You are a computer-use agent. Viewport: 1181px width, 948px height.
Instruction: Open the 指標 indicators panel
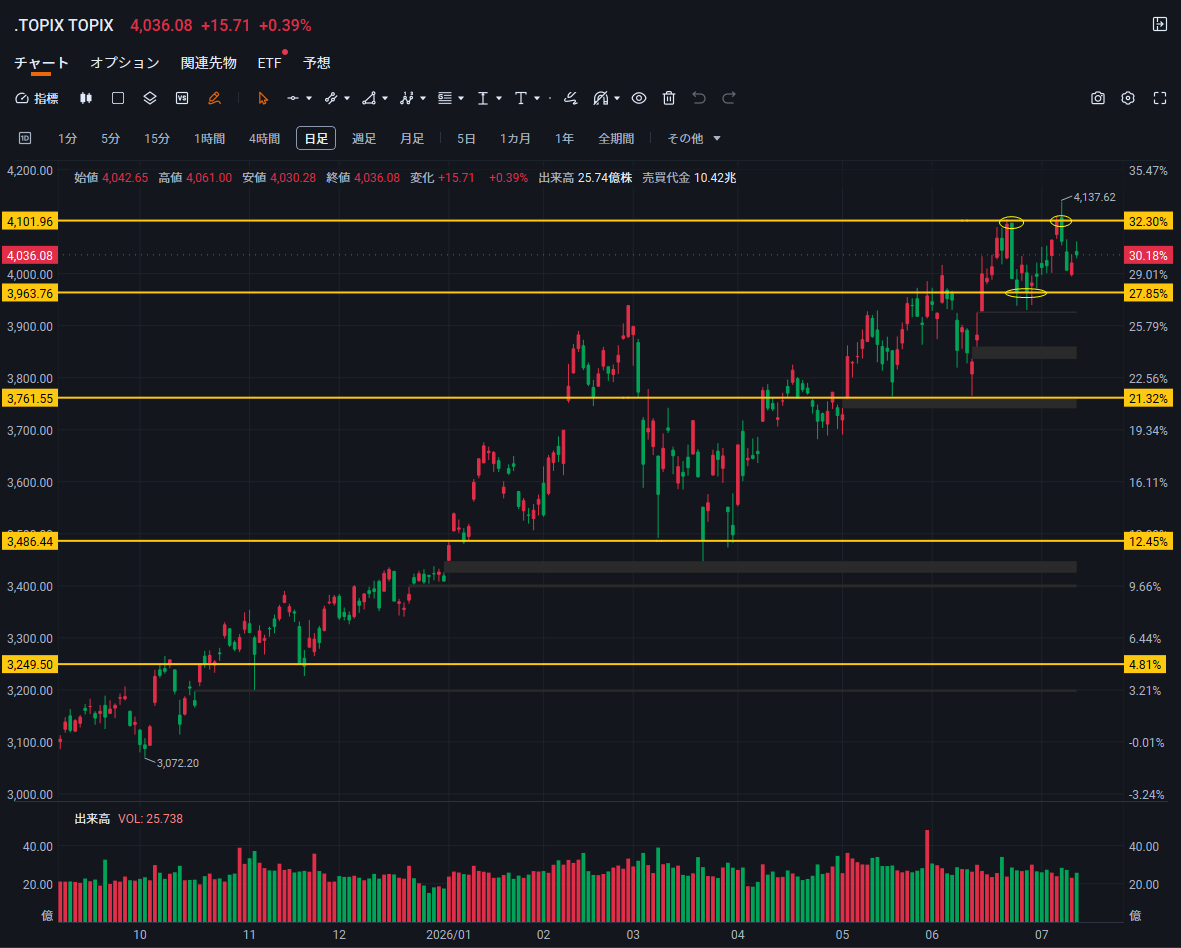[36, 99]
